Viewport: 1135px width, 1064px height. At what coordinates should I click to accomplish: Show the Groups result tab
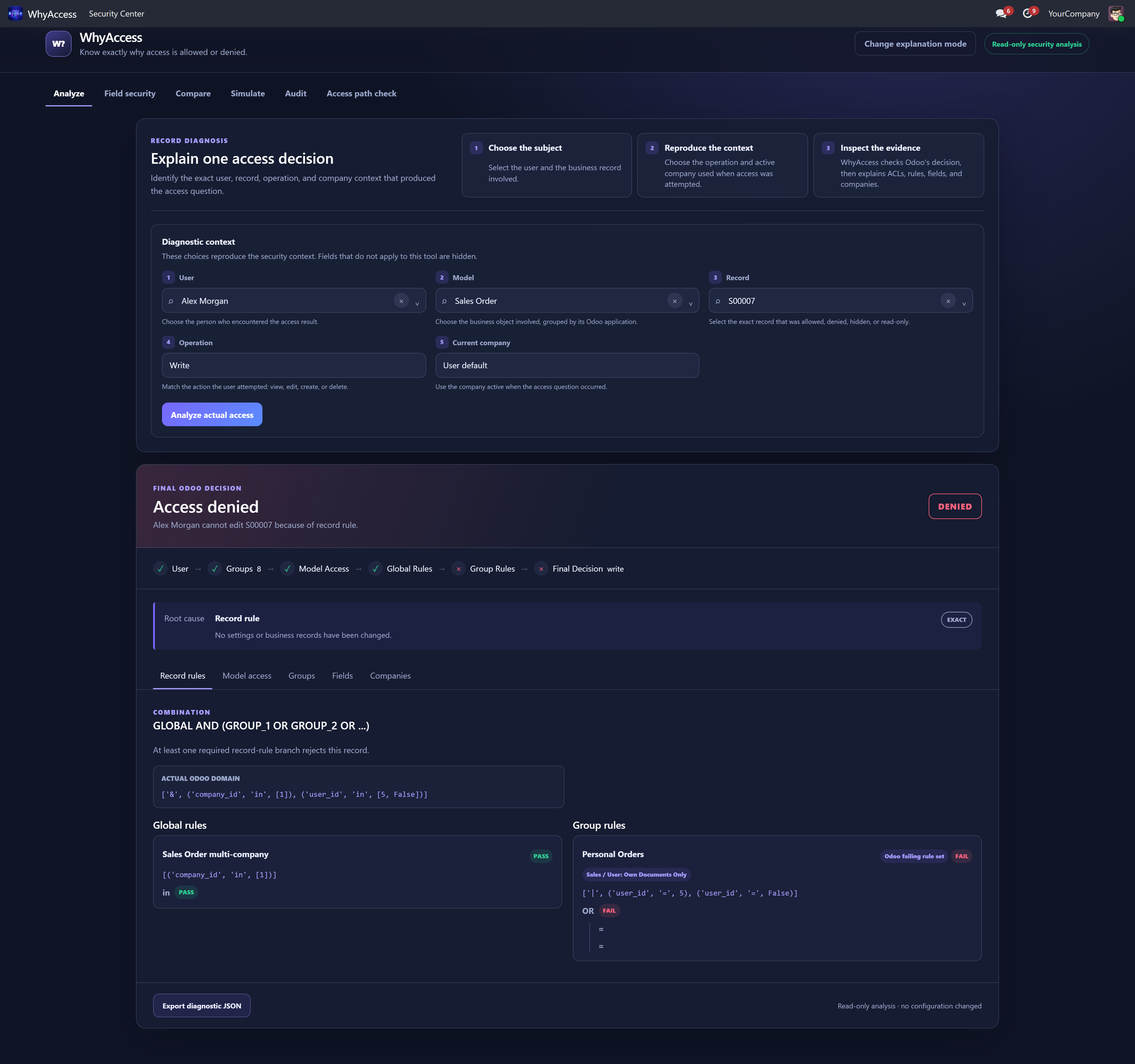301,676
